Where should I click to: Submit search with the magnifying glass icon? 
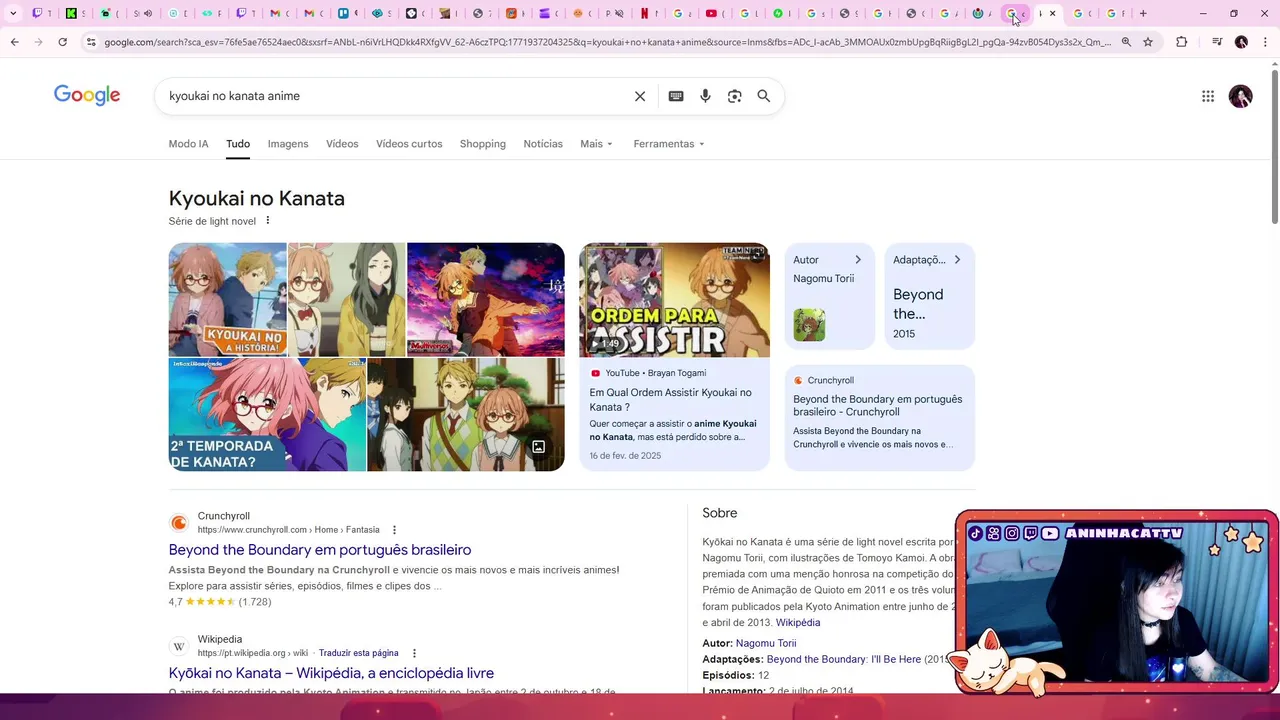click(x=764, y=96)
